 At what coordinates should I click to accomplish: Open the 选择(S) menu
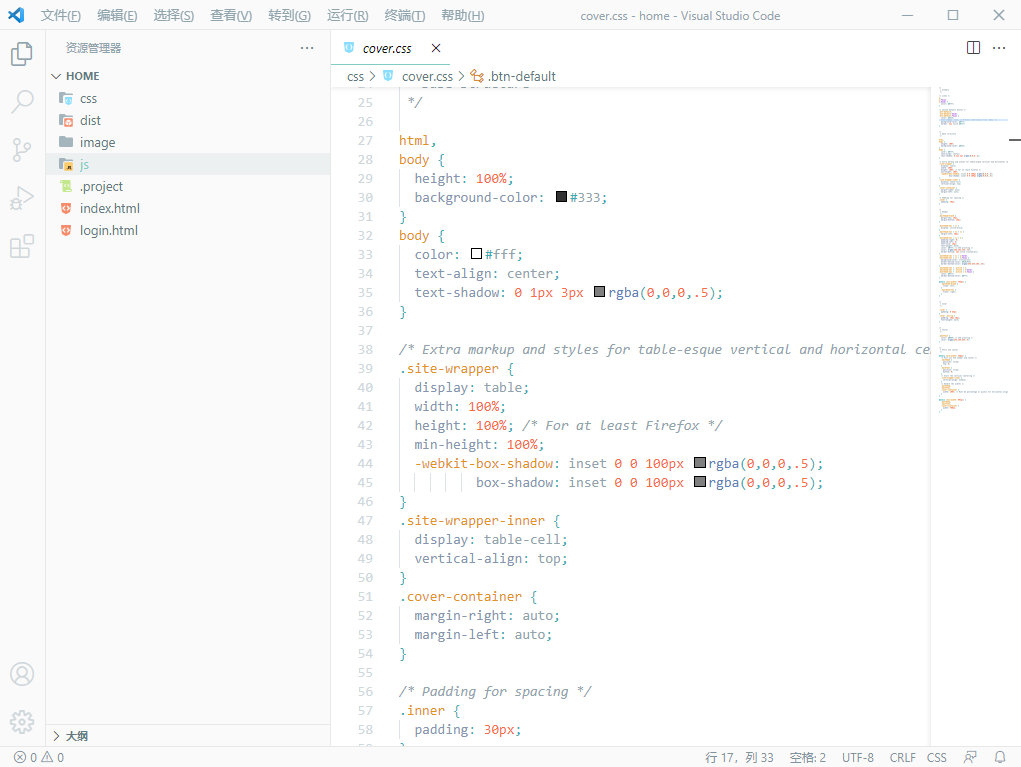click(x=174, y=16)
